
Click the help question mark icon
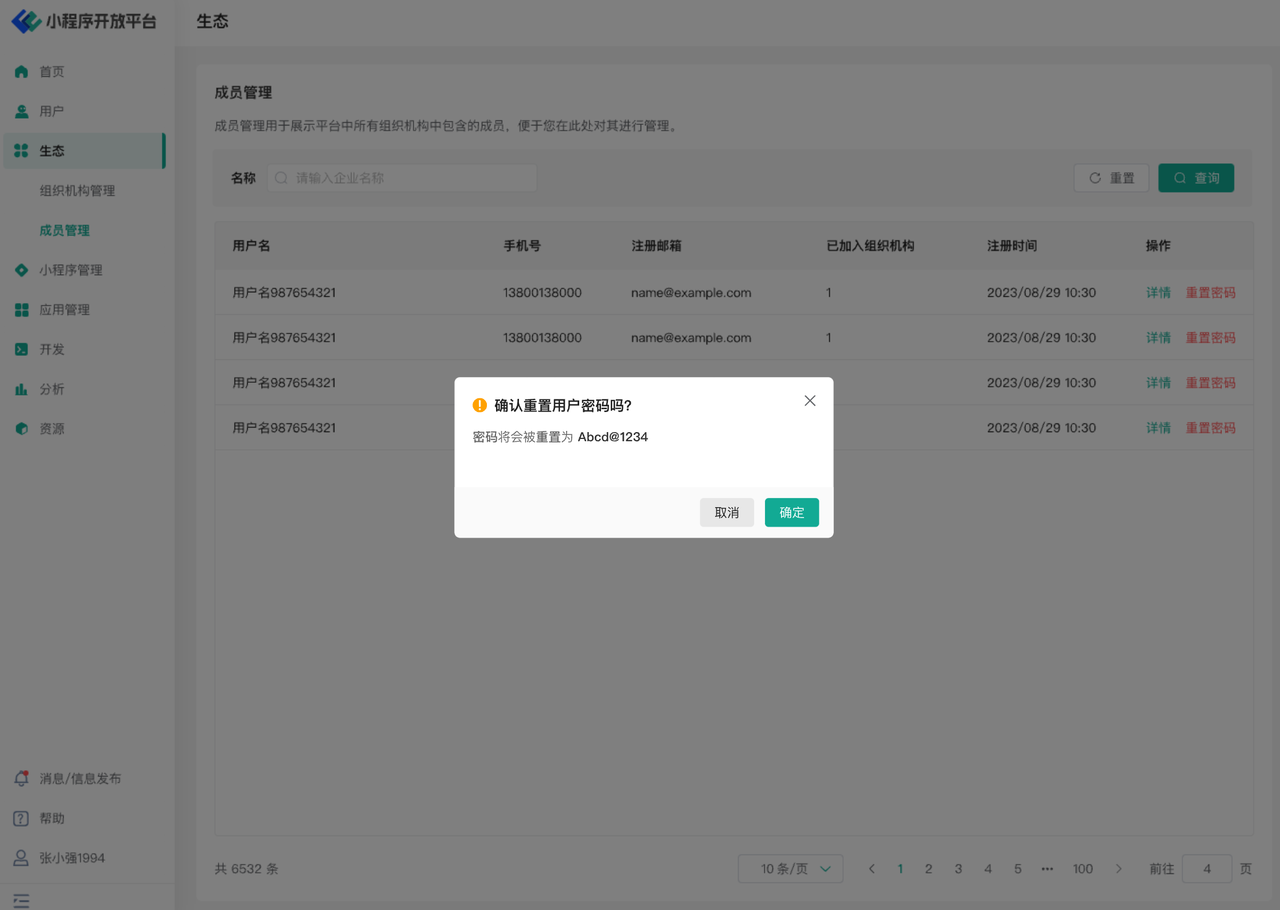pos(21,818)
